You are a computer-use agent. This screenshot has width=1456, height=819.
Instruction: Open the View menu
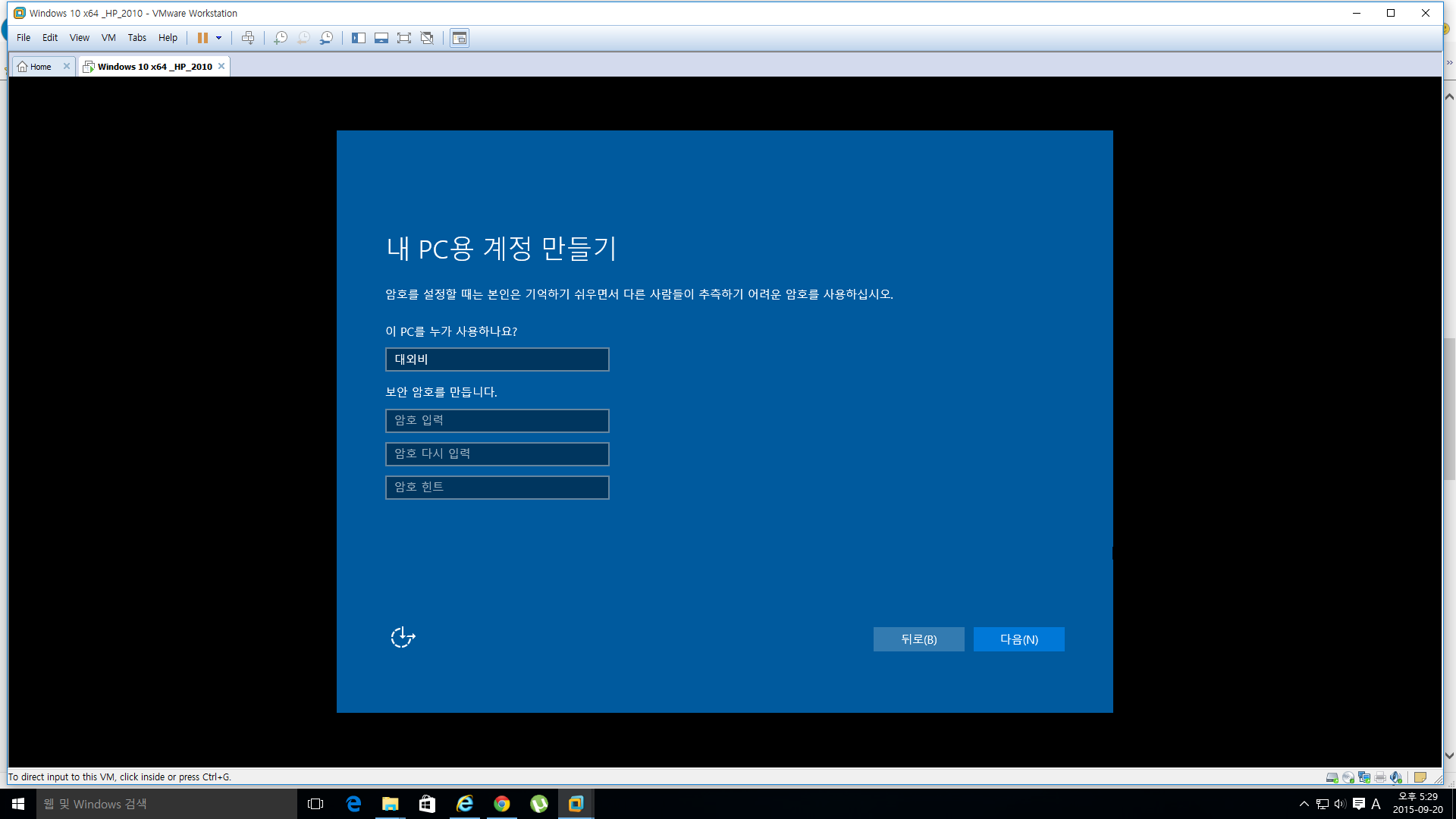click(x=80, y=38)
